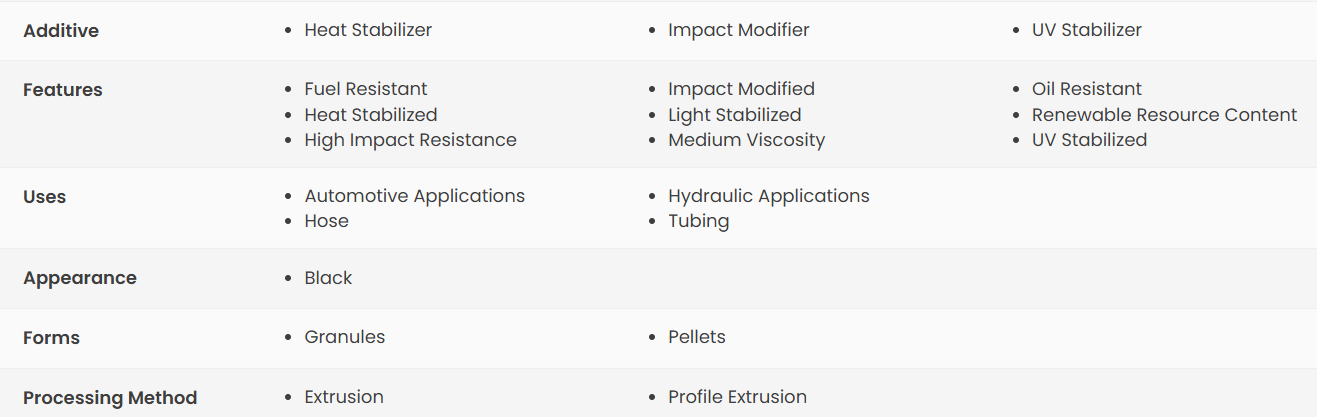Click the UV Stabilizer additive text

(1087, 30)
